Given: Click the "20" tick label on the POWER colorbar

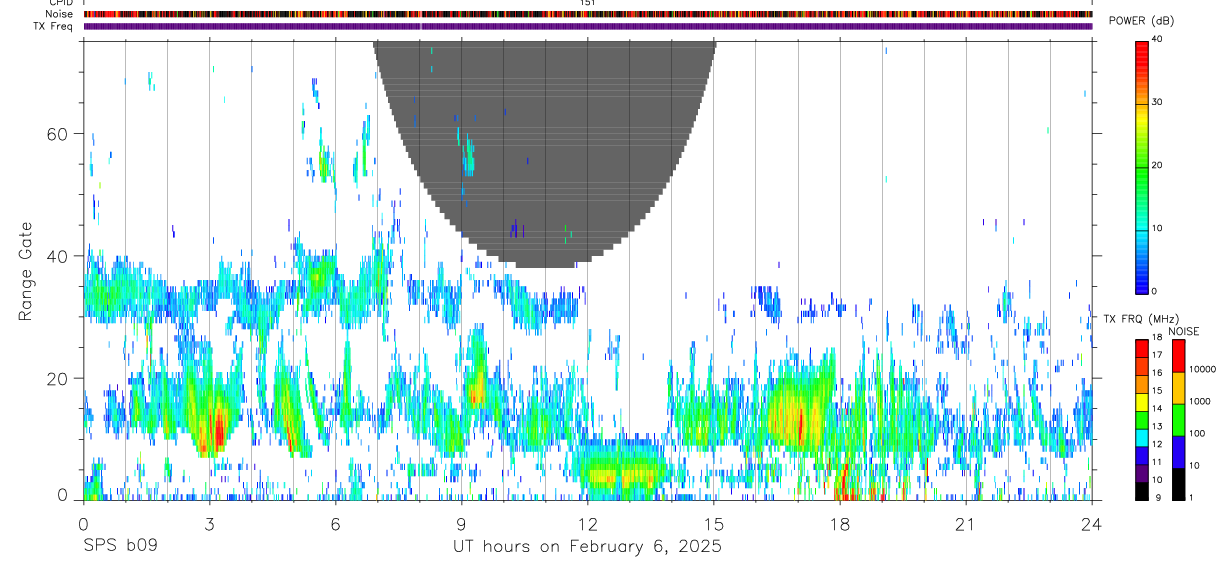Looking at the screenshot, I should pyautogui.click(x=1158, y=165).
